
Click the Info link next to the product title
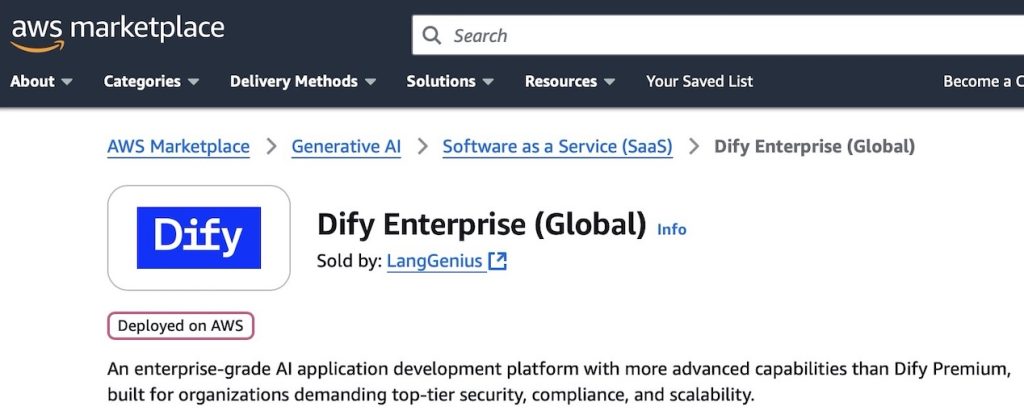click(x=671, y=229)
